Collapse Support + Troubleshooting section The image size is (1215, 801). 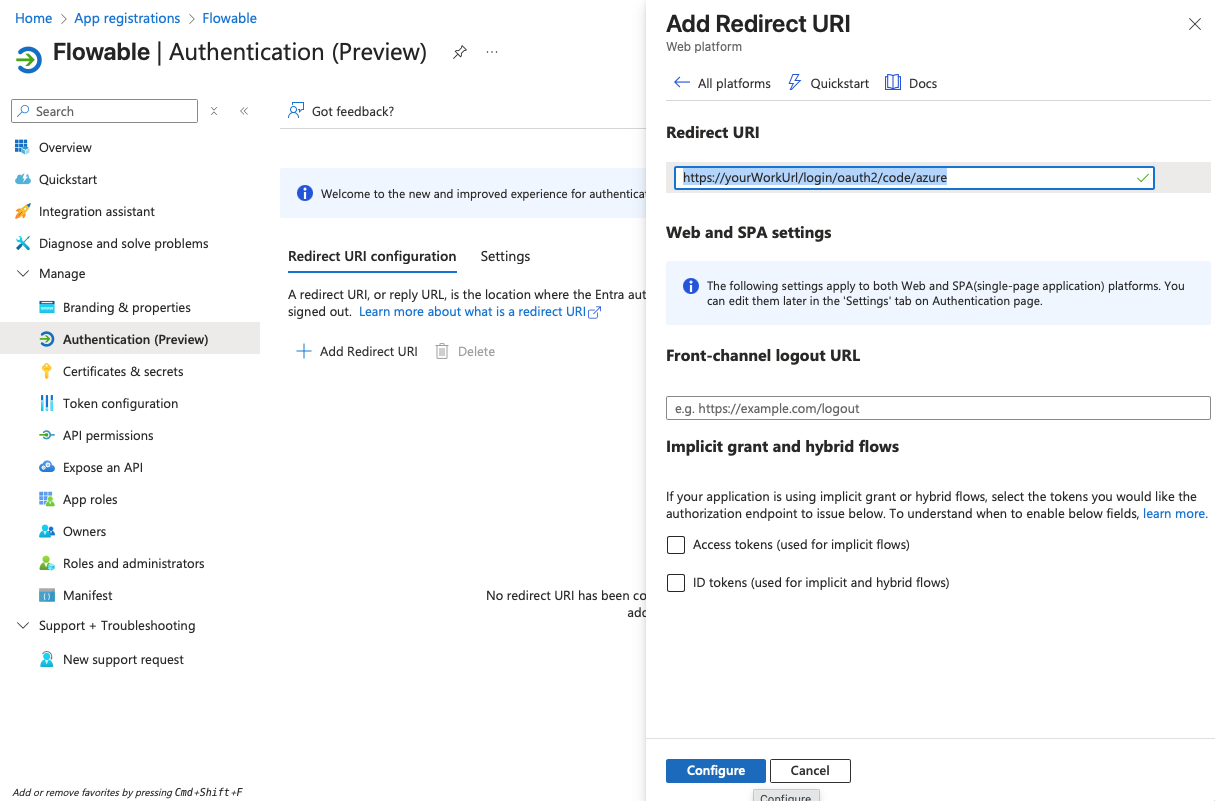coord(23,625)
